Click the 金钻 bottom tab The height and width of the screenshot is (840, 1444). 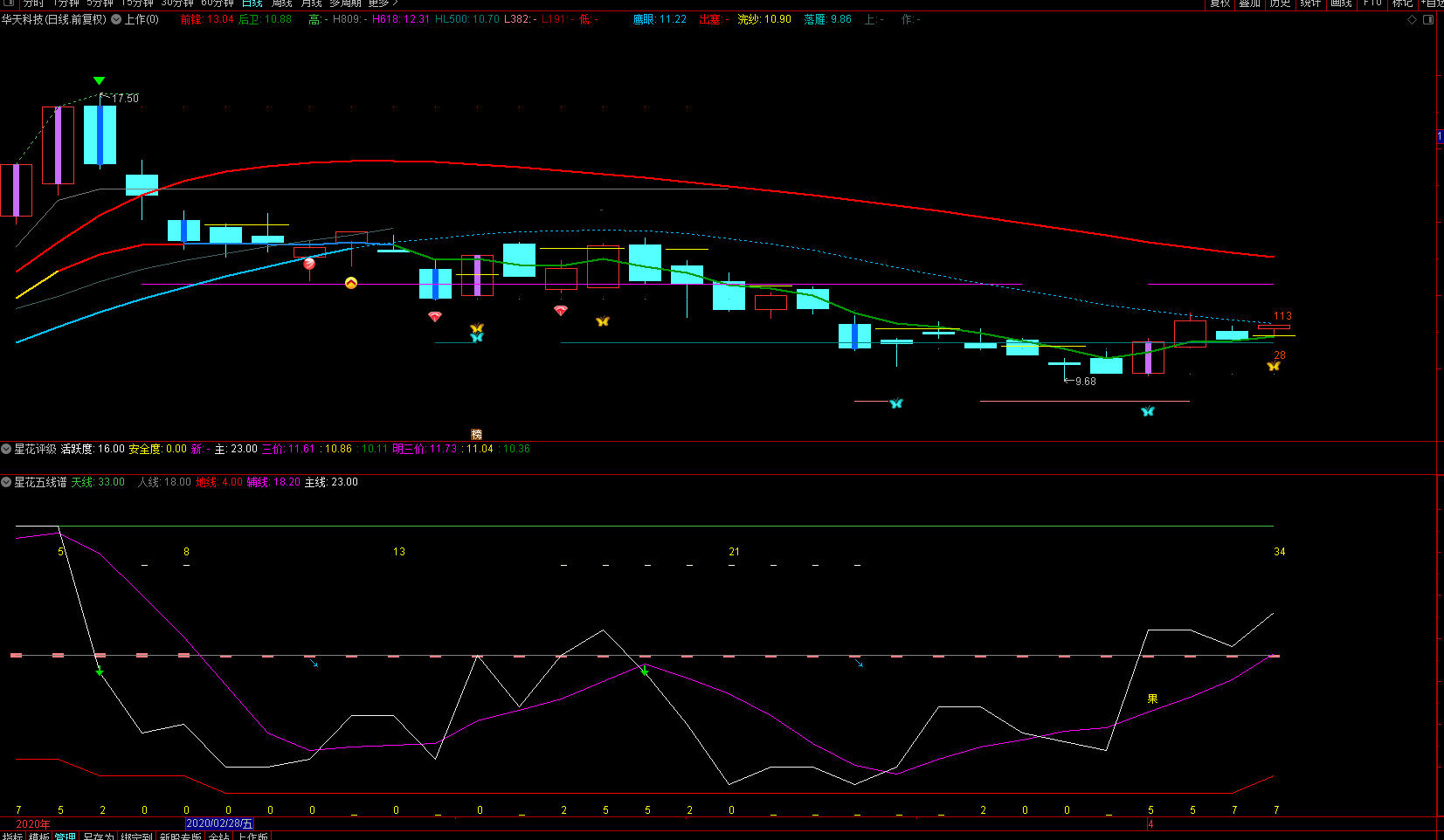(x=219, y=836)
